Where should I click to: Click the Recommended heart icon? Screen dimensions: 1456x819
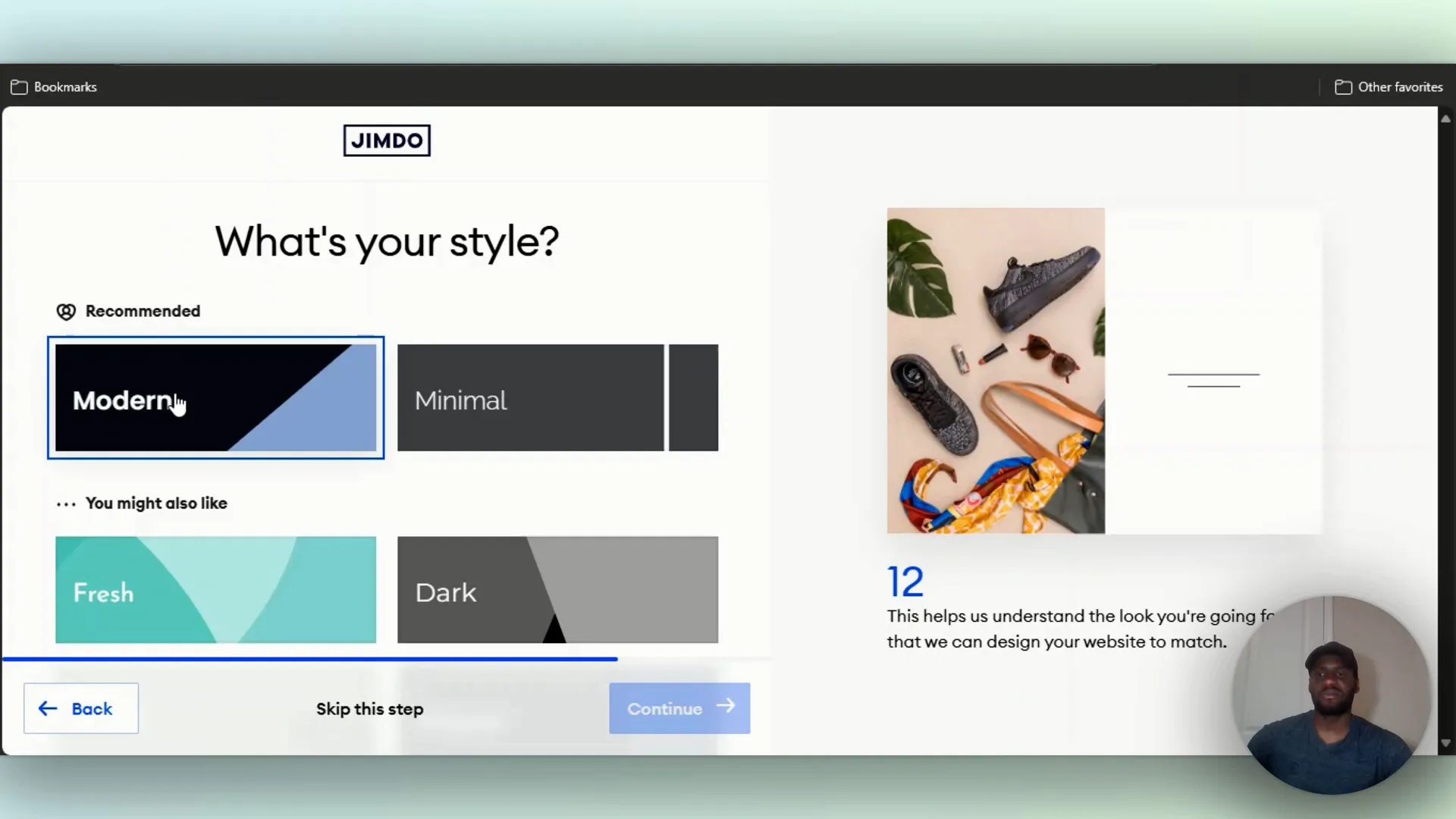(x=66, y=312)
